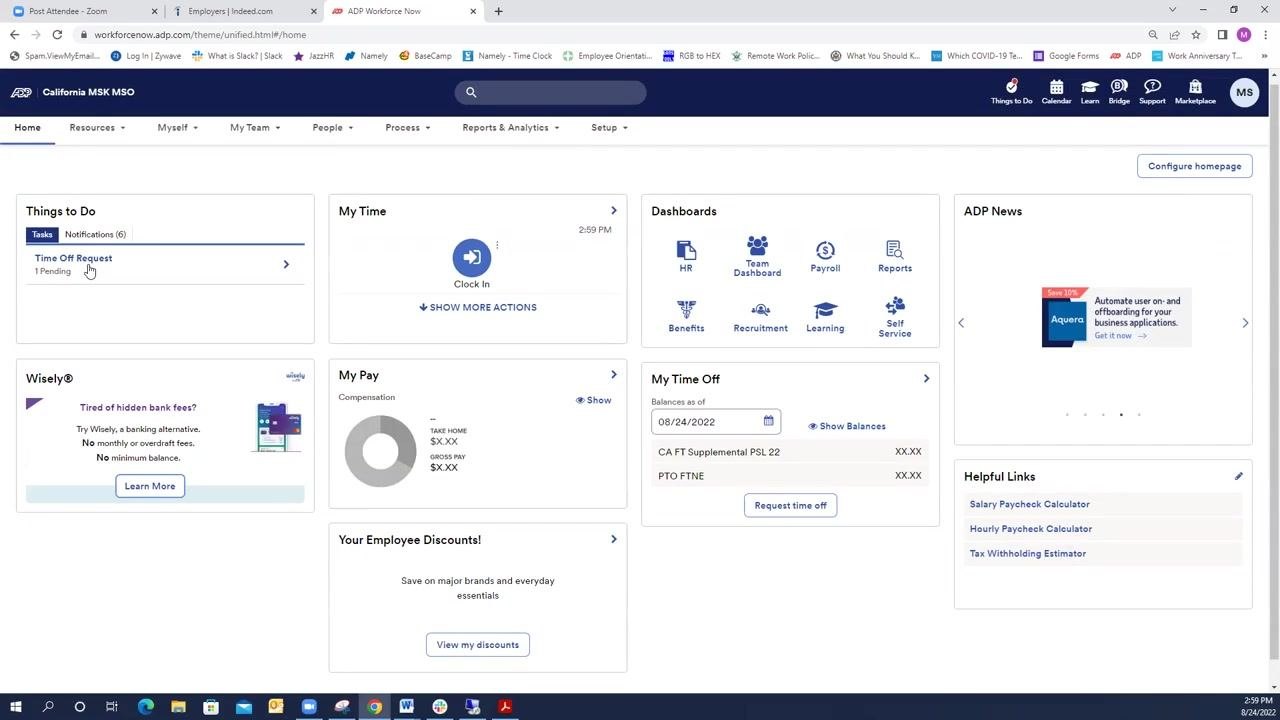Show compensation values in My Pay
The image size is (1280, 720).
point(593,400)
